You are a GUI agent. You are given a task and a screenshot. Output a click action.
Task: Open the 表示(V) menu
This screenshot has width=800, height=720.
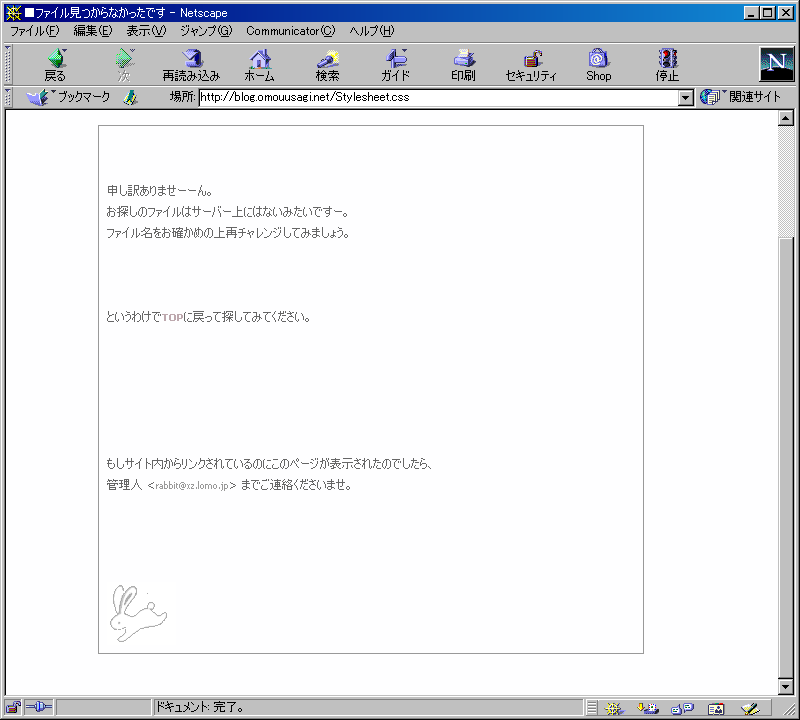[x=146, y=31]
